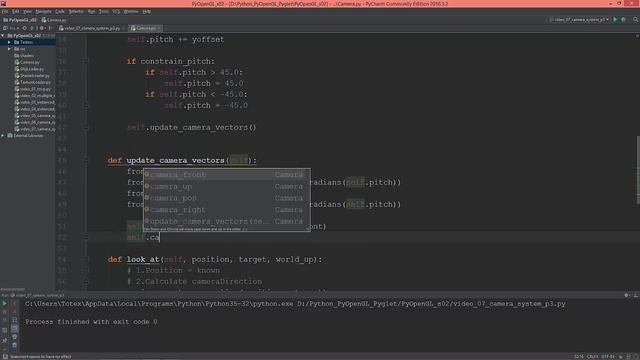Screen dimensions: 640x360
Task: Open project panel settings gear
Action: pos(42,28)
